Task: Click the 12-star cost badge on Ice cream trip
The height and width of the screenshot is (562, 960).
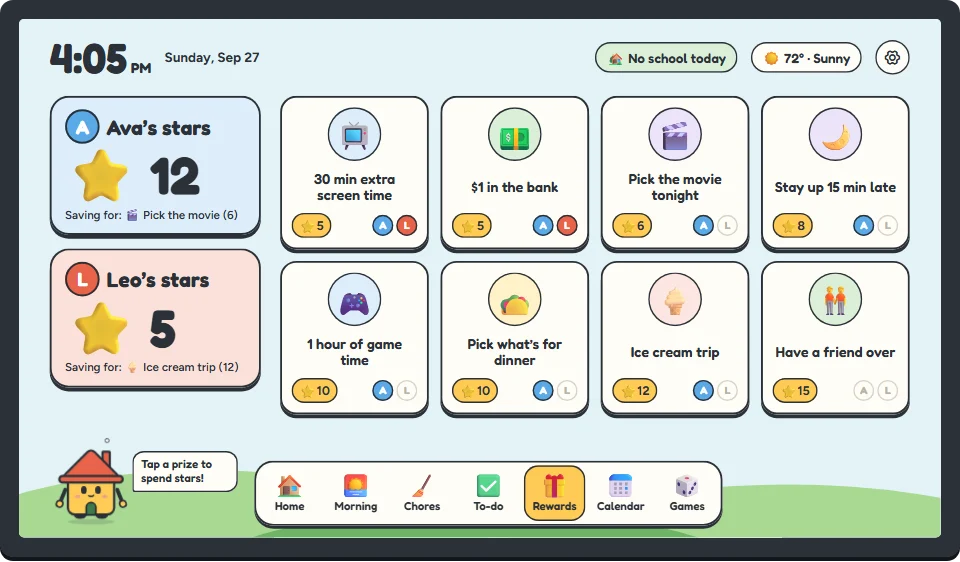Action: tap(635, 391)
